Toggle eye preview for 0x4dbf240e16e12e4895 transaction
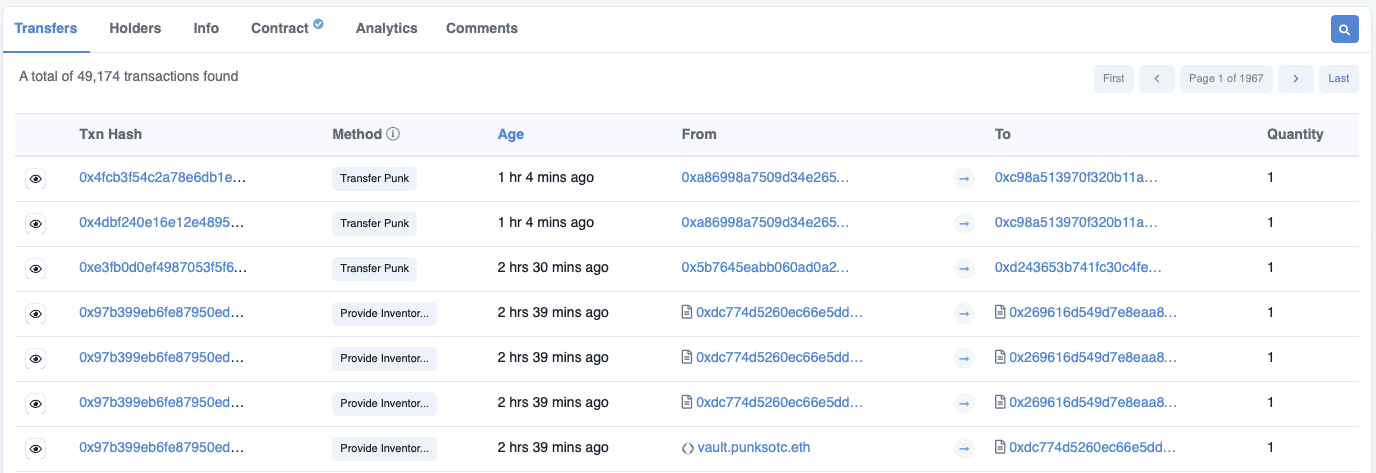Image resolution: width=1376 pixels, height=473 pixels. click(35, 224)
